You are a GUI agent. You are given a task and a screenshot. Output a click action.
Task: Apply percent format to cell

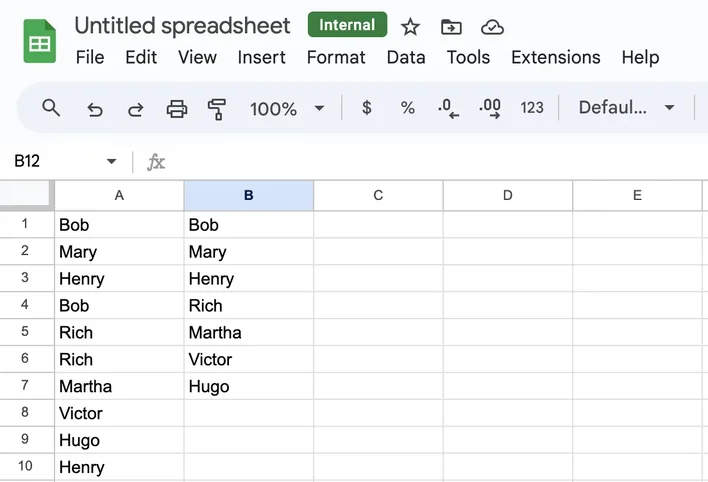407,108
